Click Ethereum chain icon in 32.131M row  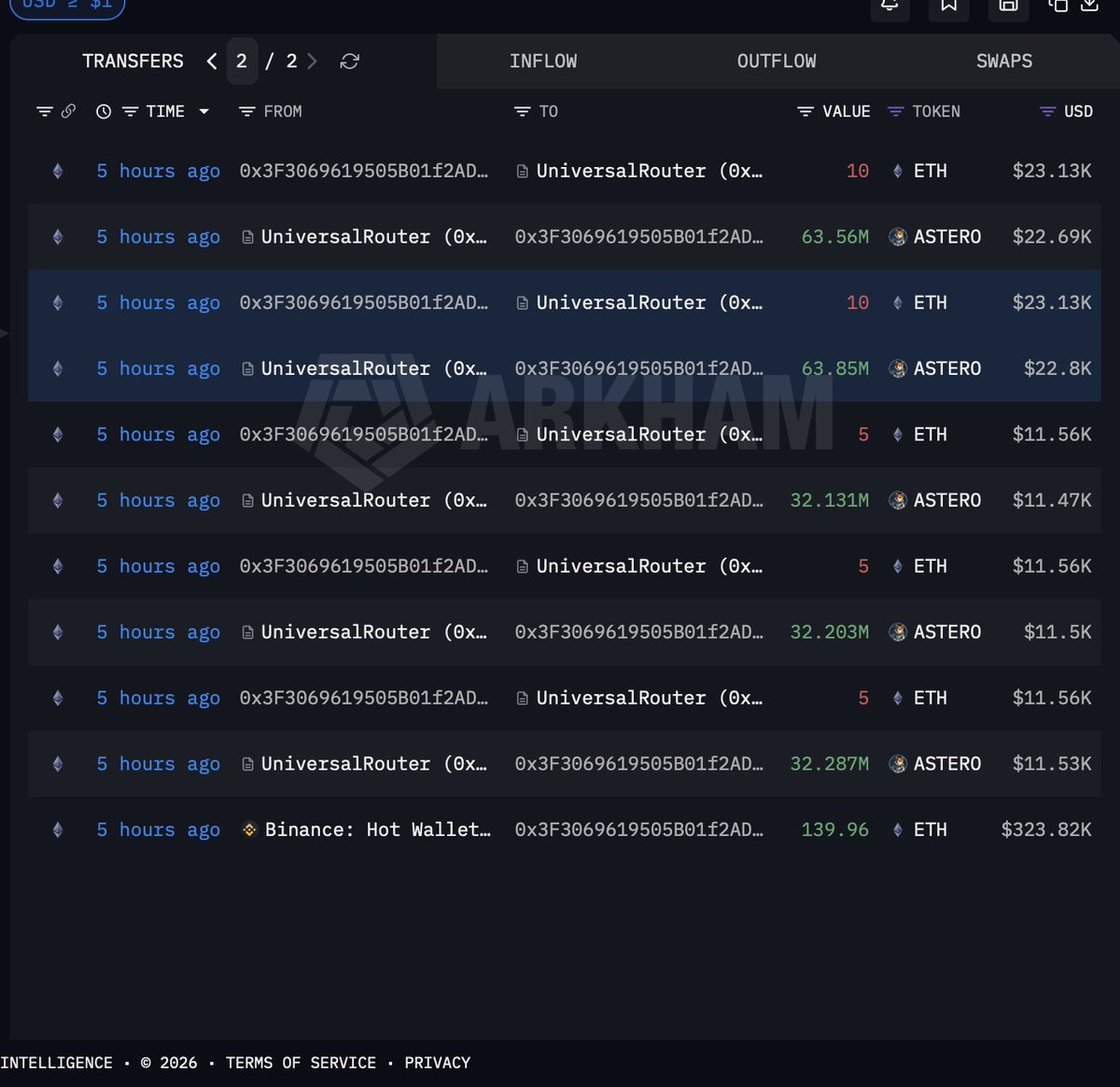pyautogui.click(x=58, y=500)
